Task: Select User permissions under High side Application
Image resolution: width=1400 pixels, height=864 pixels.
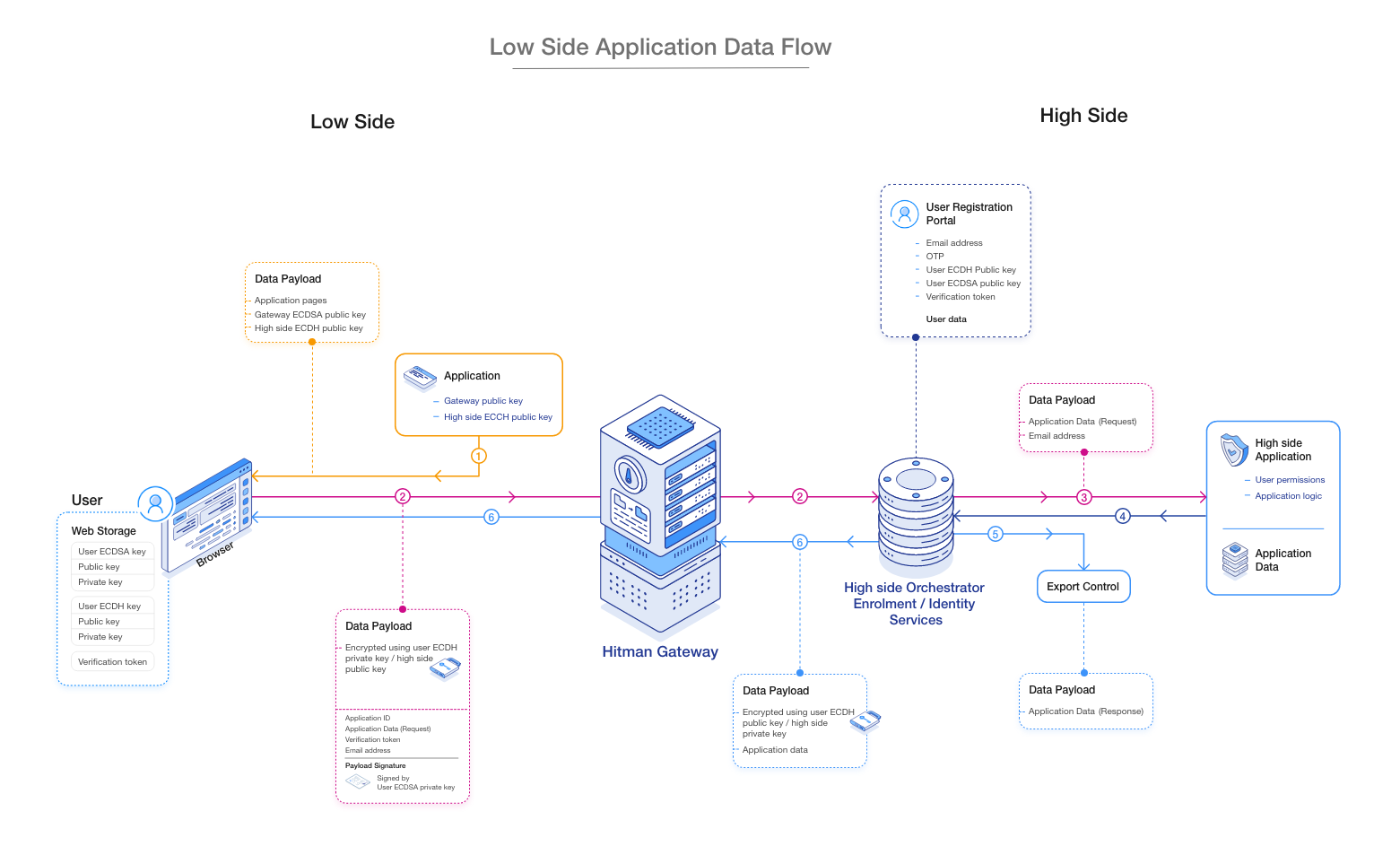Action: tap(1289, 480)
